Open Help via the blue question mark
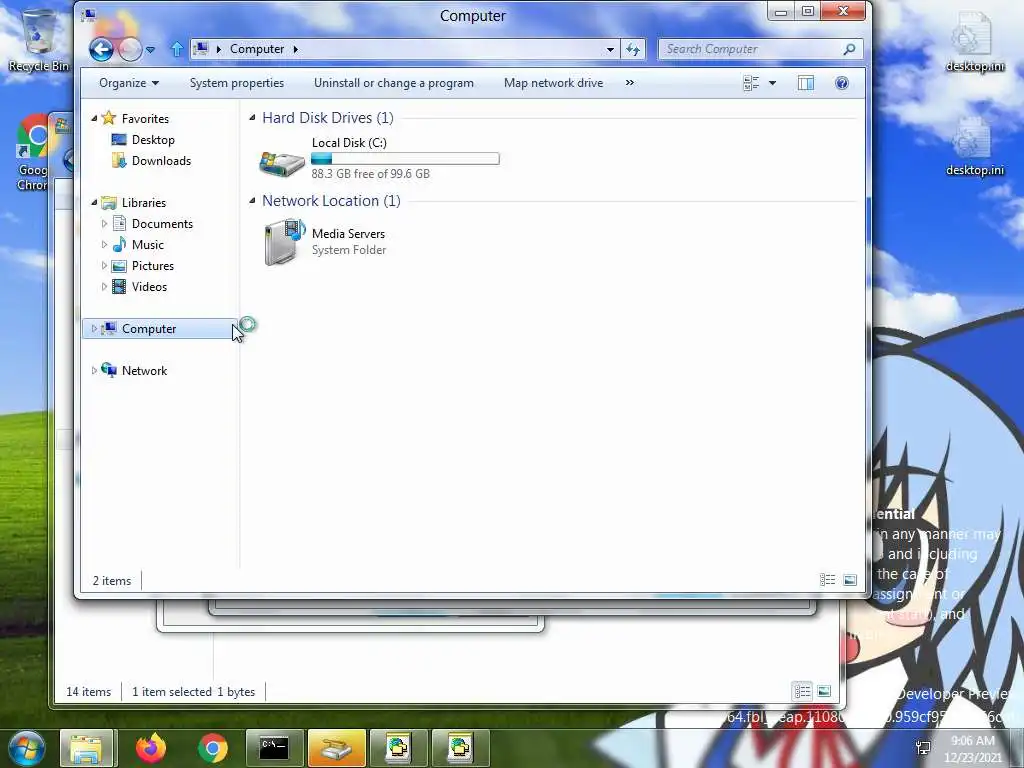Screen dimensions: 1024x768 click(x=842, y=83)
